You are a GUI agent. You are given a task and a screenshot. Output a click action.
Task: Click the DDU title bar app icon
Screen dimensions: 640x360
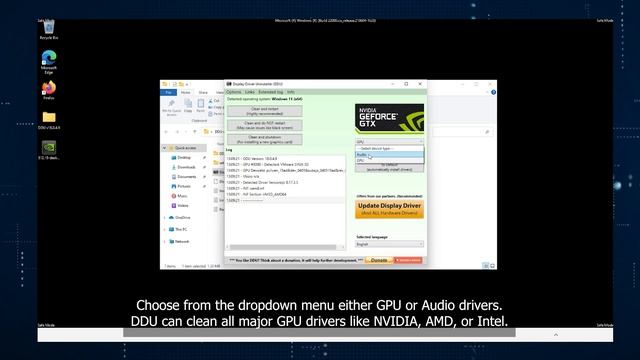229,84
